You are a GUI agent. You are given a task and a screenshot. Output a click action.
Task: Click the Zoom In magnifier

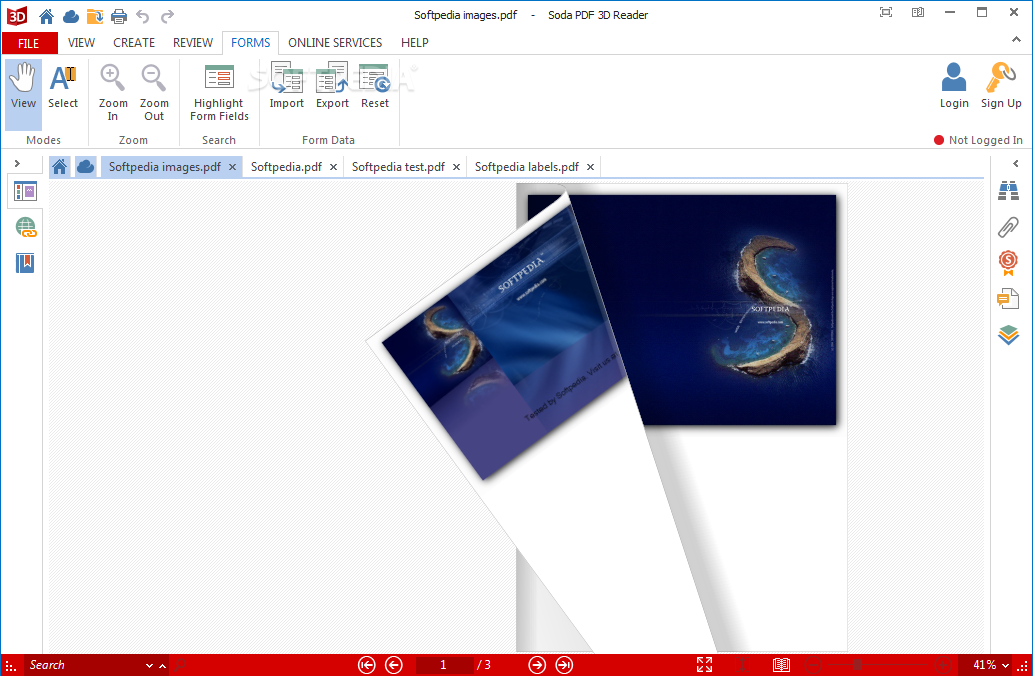point(113,92)
